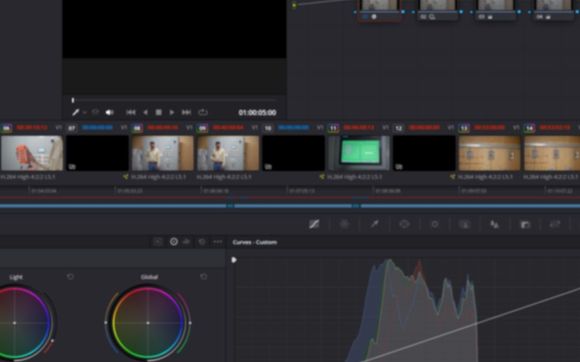The image size is (580, 362).
Task: Select the third node in node editor
Action: 495,10
